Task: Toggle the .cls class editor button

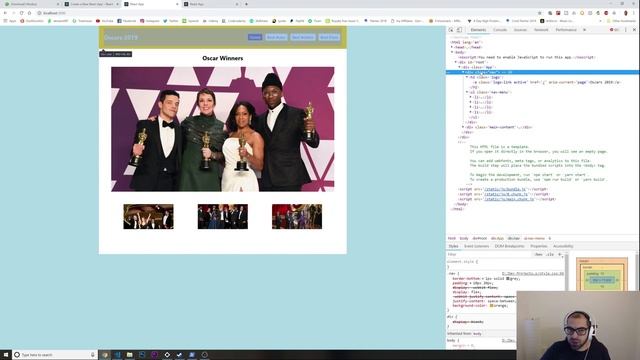Action: coord(550,254)
